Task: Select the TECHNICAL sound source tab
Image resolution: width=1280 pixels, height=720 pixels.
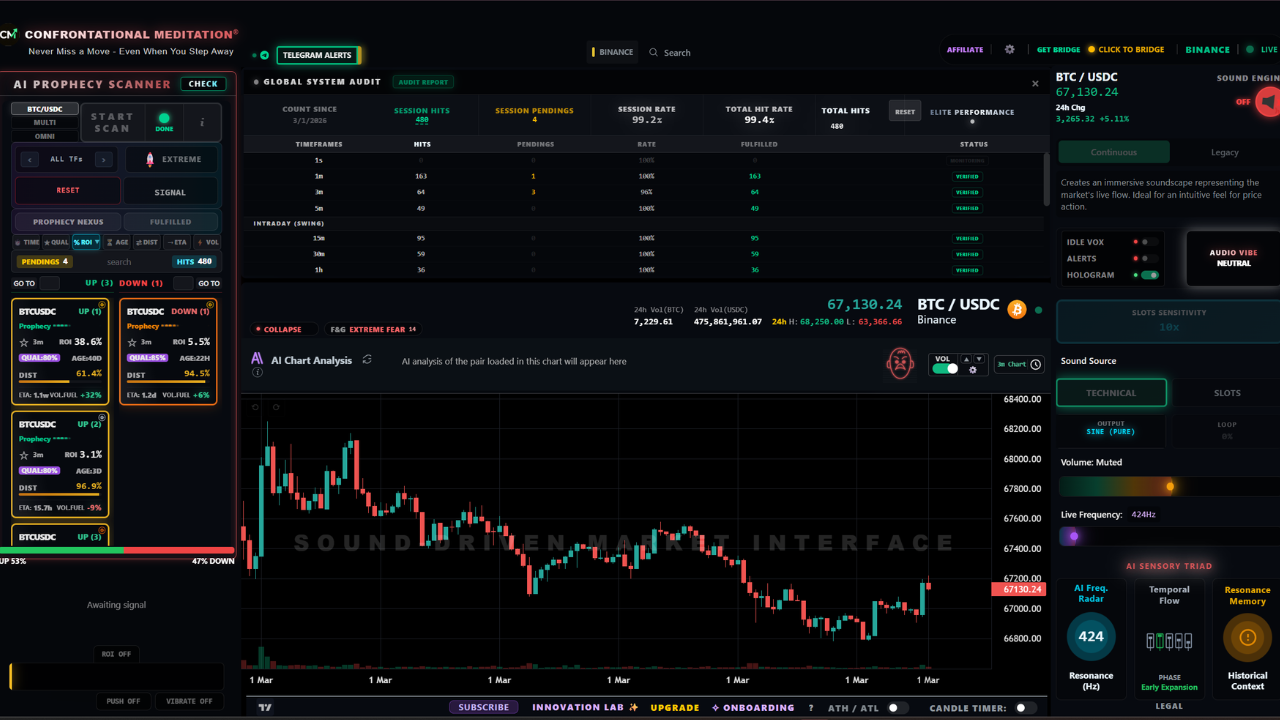Action: click(1111, 393)
